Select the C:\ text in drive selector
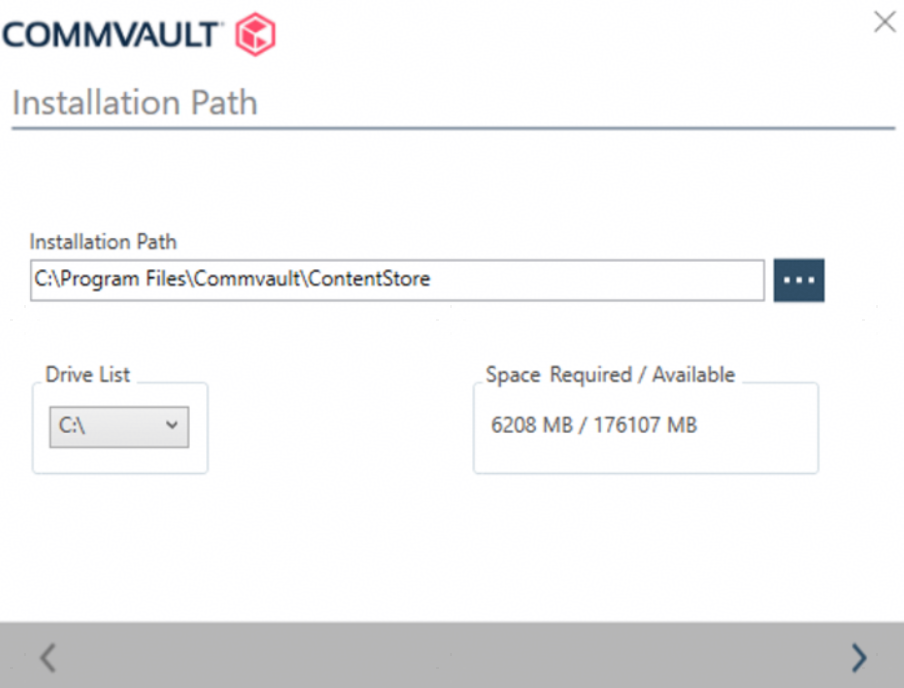904x688 pixels. pos(72,426)
